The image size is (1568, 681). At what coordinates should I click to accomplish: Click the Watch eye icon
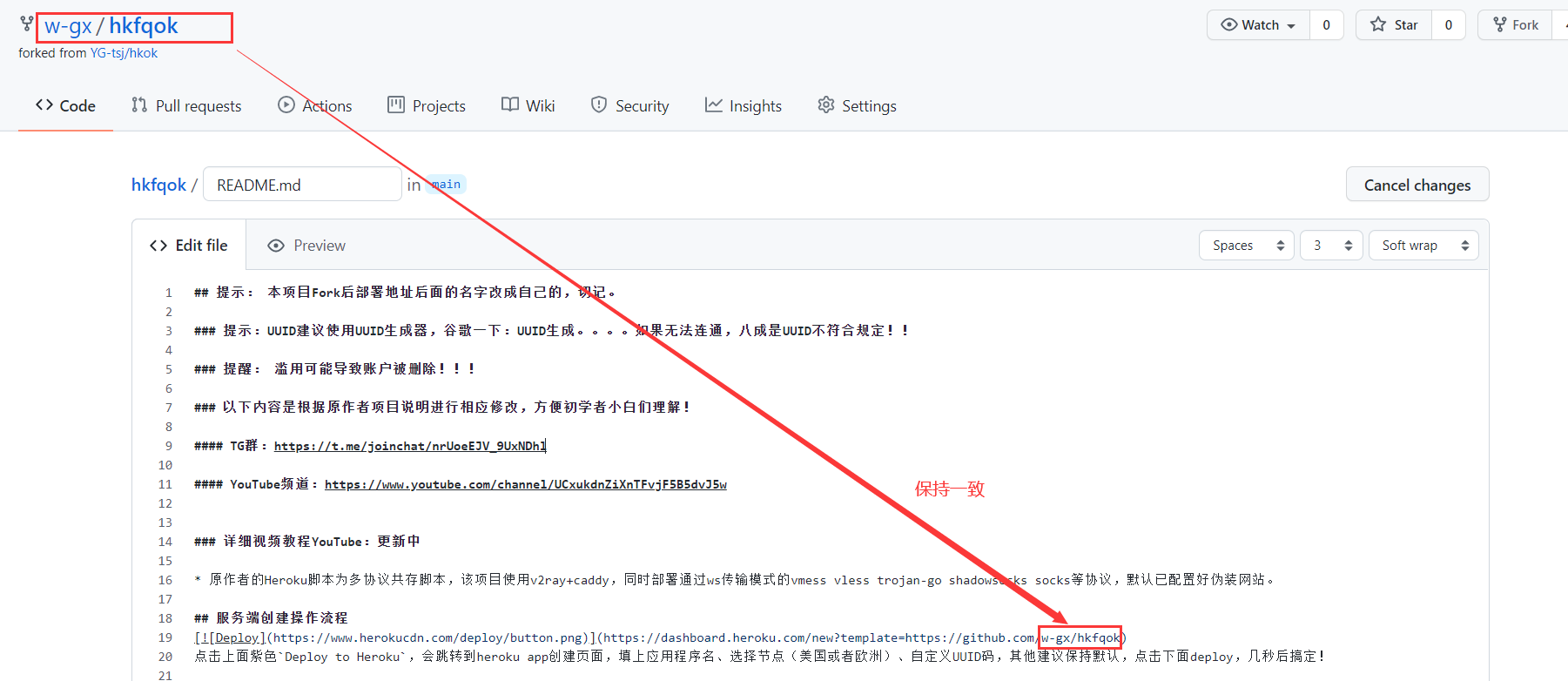(1228, 24)
